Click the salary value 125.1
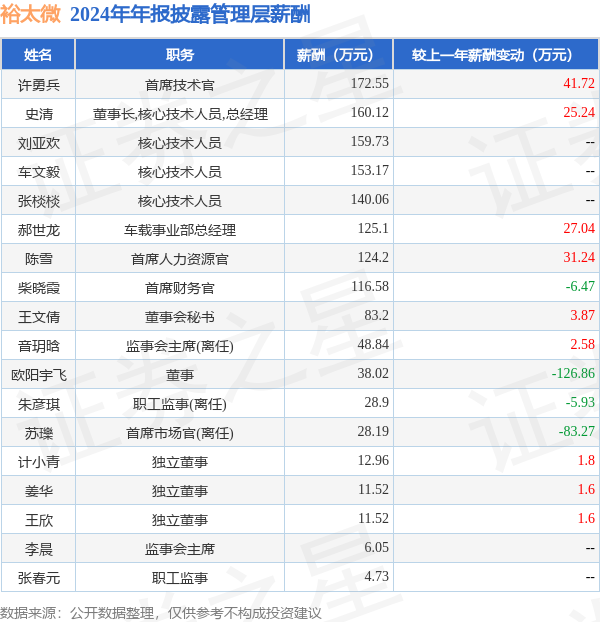Screen dimensions: 600x622 [x=373, y=228]
